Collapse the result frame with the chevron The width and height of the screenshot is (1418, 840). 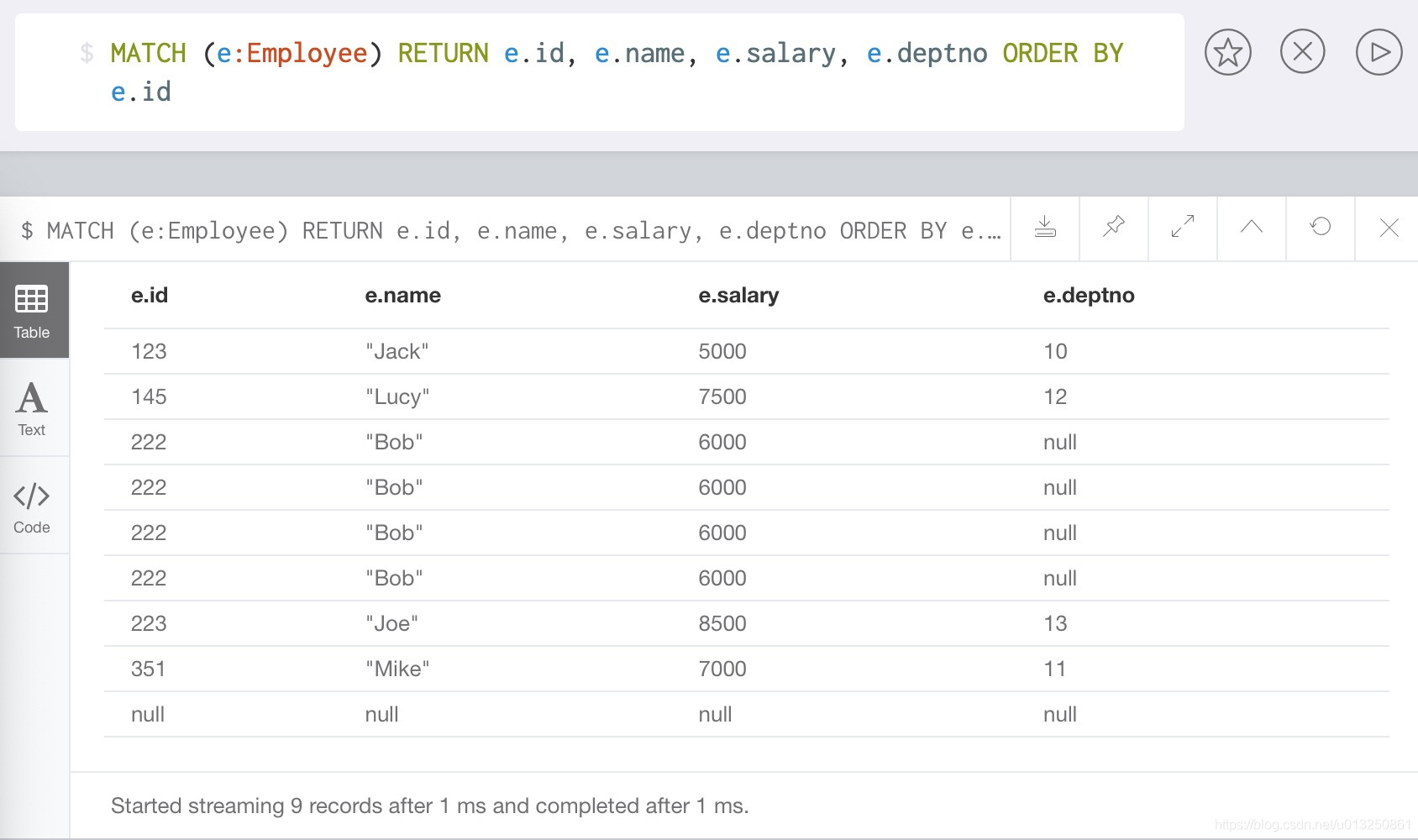click(1252, 227)
